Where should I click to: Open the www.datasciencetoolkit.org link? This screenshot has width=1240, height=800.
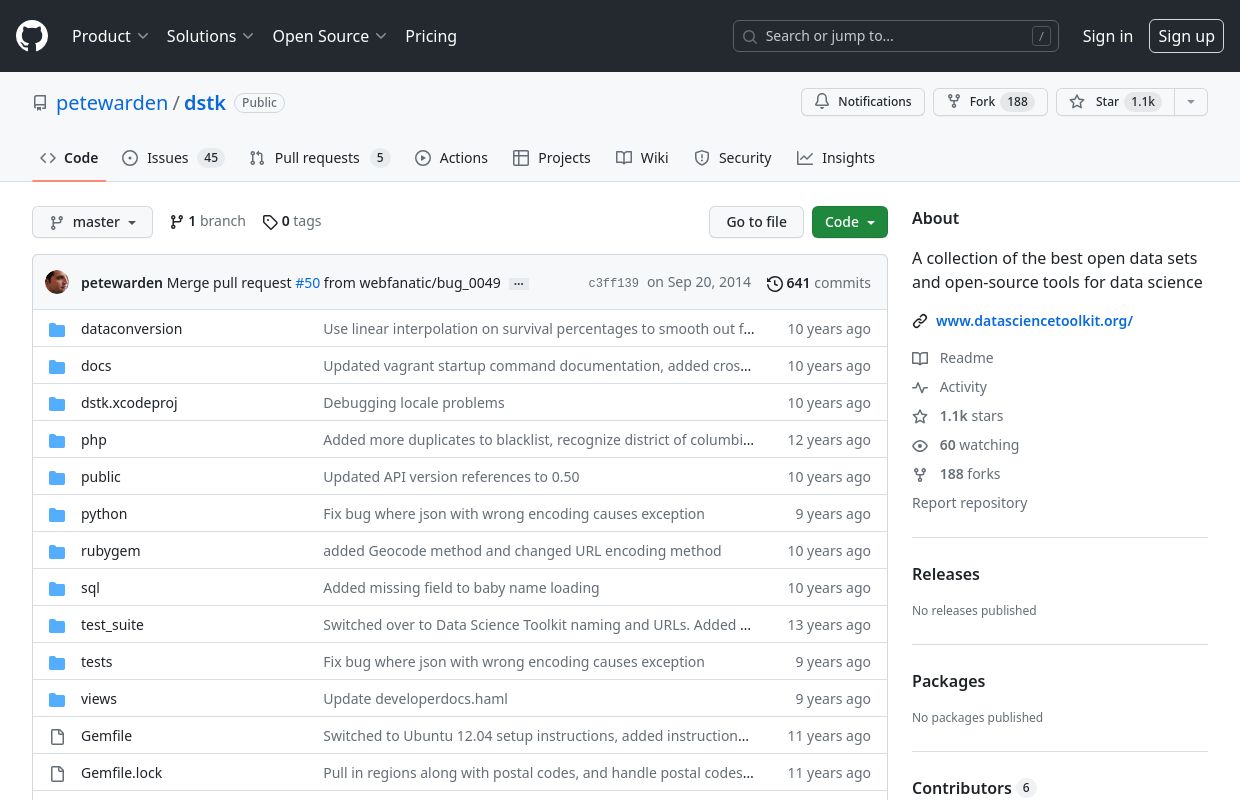pyautogui.click(x=1034, y=321)
